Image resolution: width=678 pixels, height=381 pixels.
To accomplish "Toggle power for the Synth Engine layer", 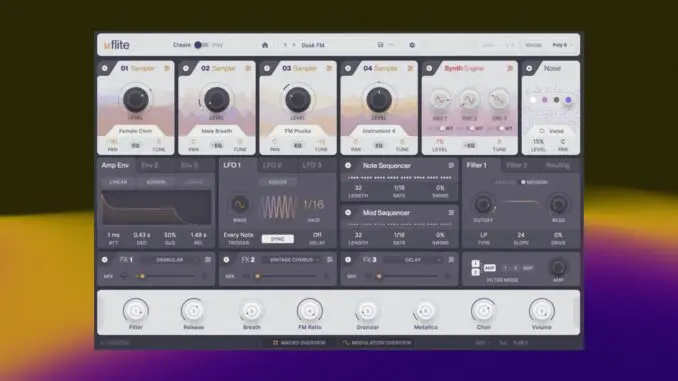I will tap(429, 68).
